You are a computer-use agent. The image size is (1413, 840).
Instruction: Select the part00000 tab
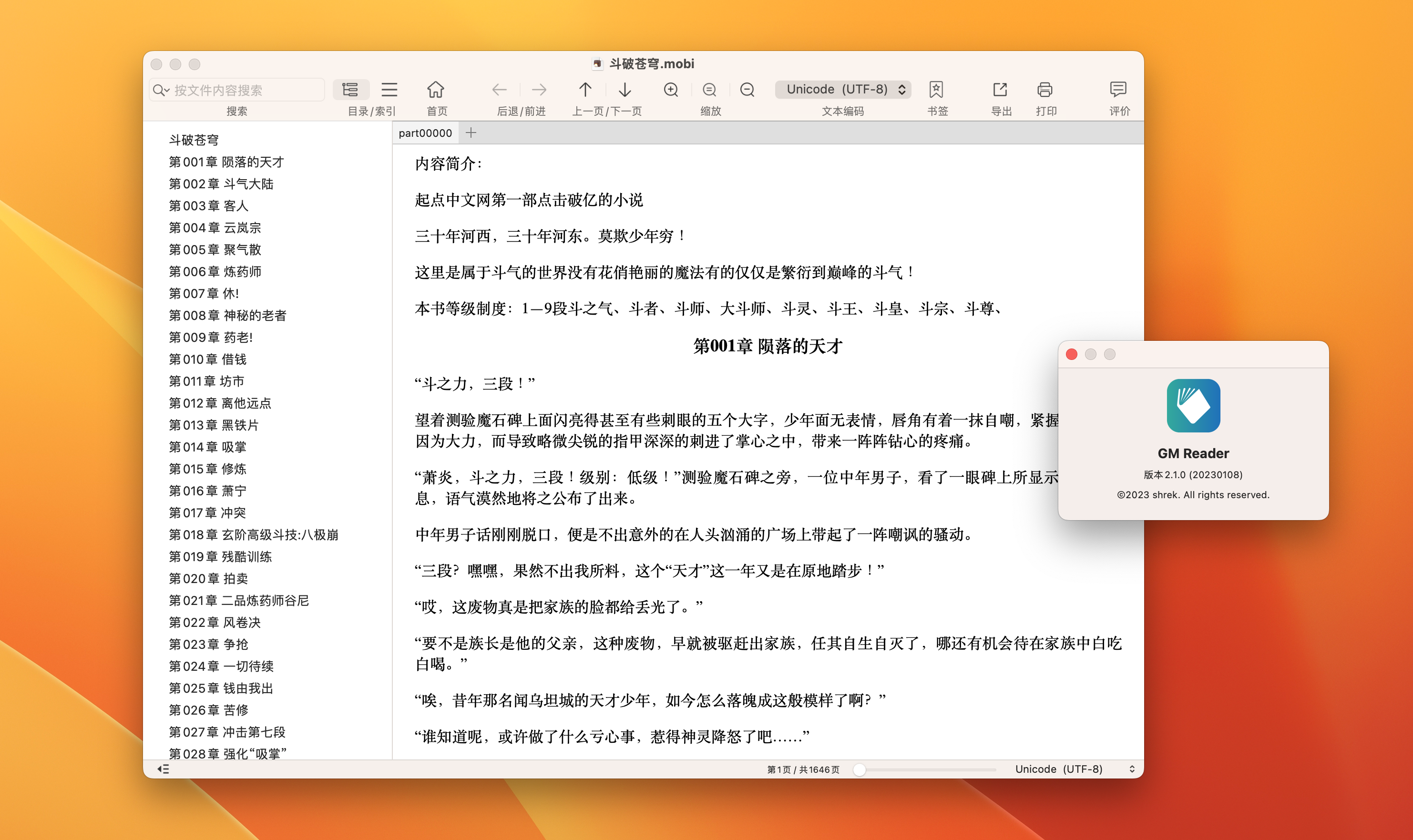coord(425,133)
